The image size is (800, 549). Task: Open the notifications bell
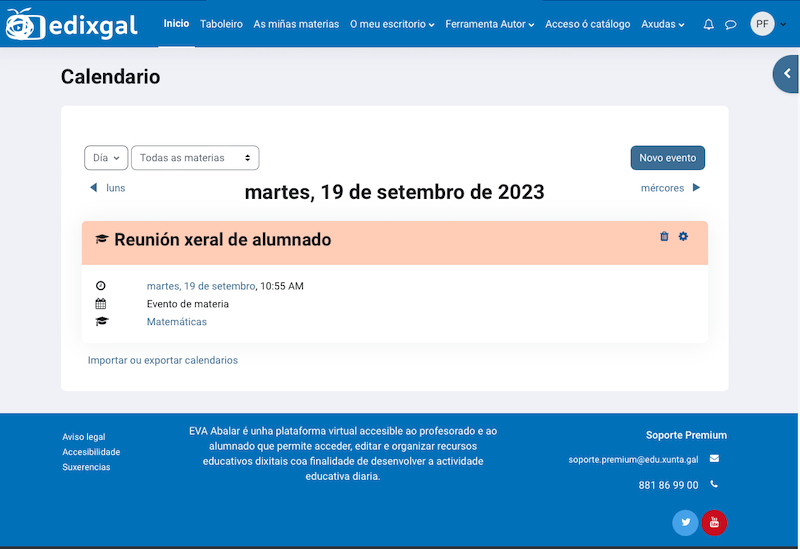(709, 24)
